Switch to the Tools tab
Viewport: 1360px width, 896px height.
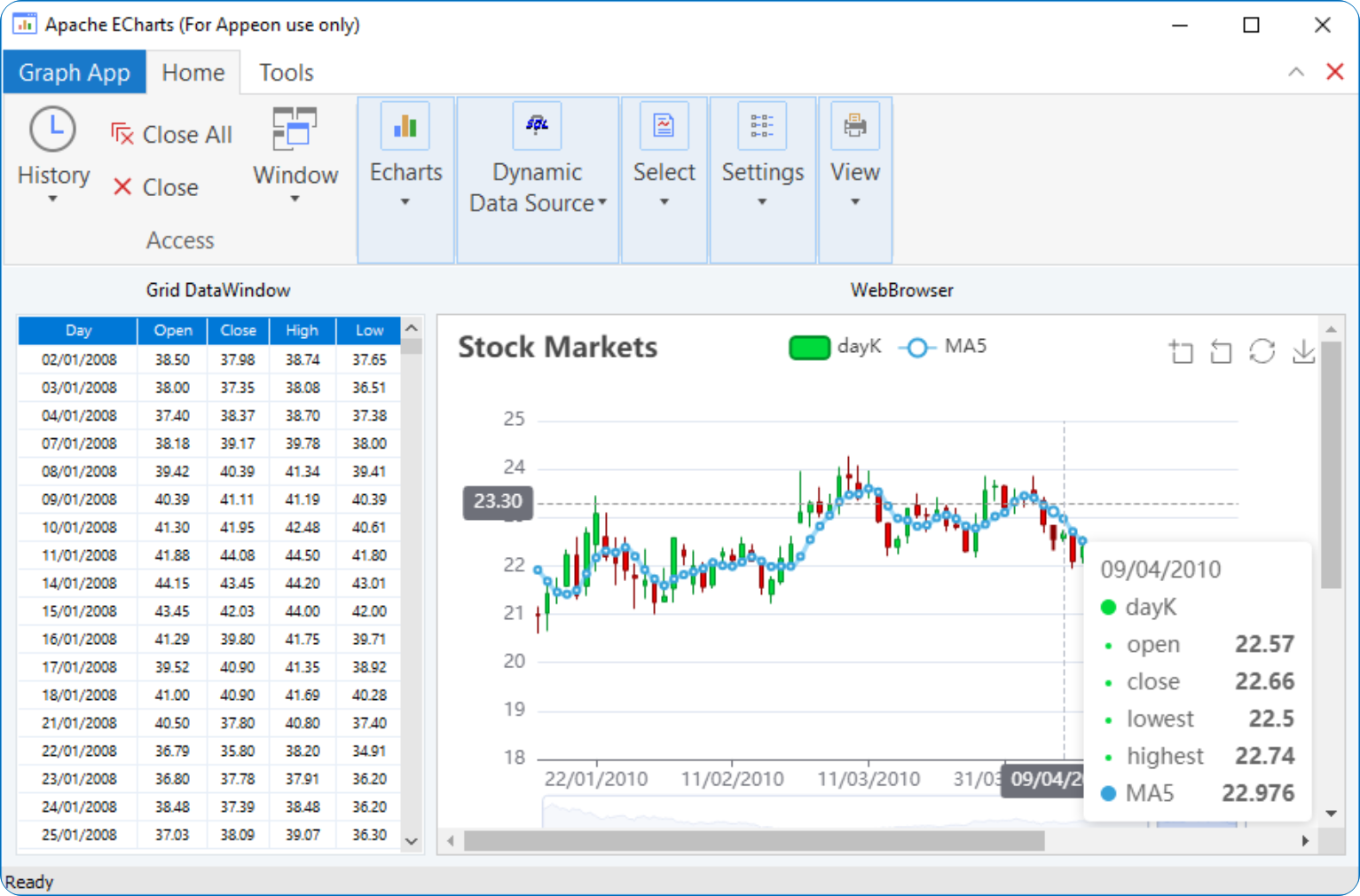coord(287,72)
